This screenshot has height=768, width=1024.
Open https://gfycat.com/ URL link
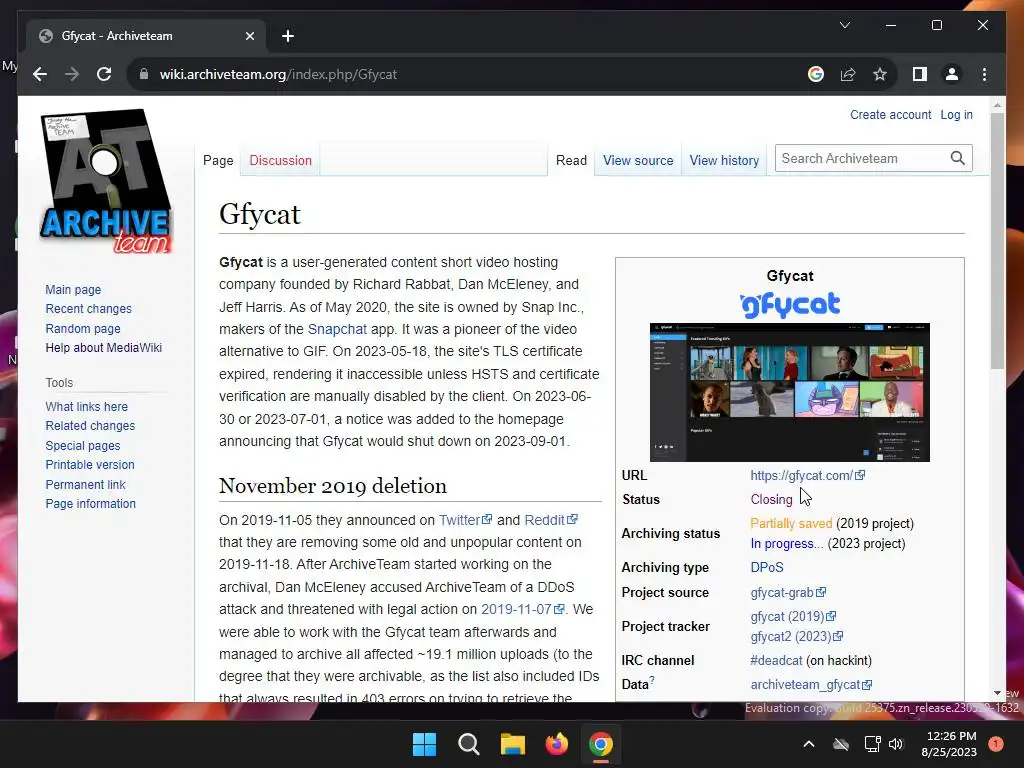coord(807,475)
